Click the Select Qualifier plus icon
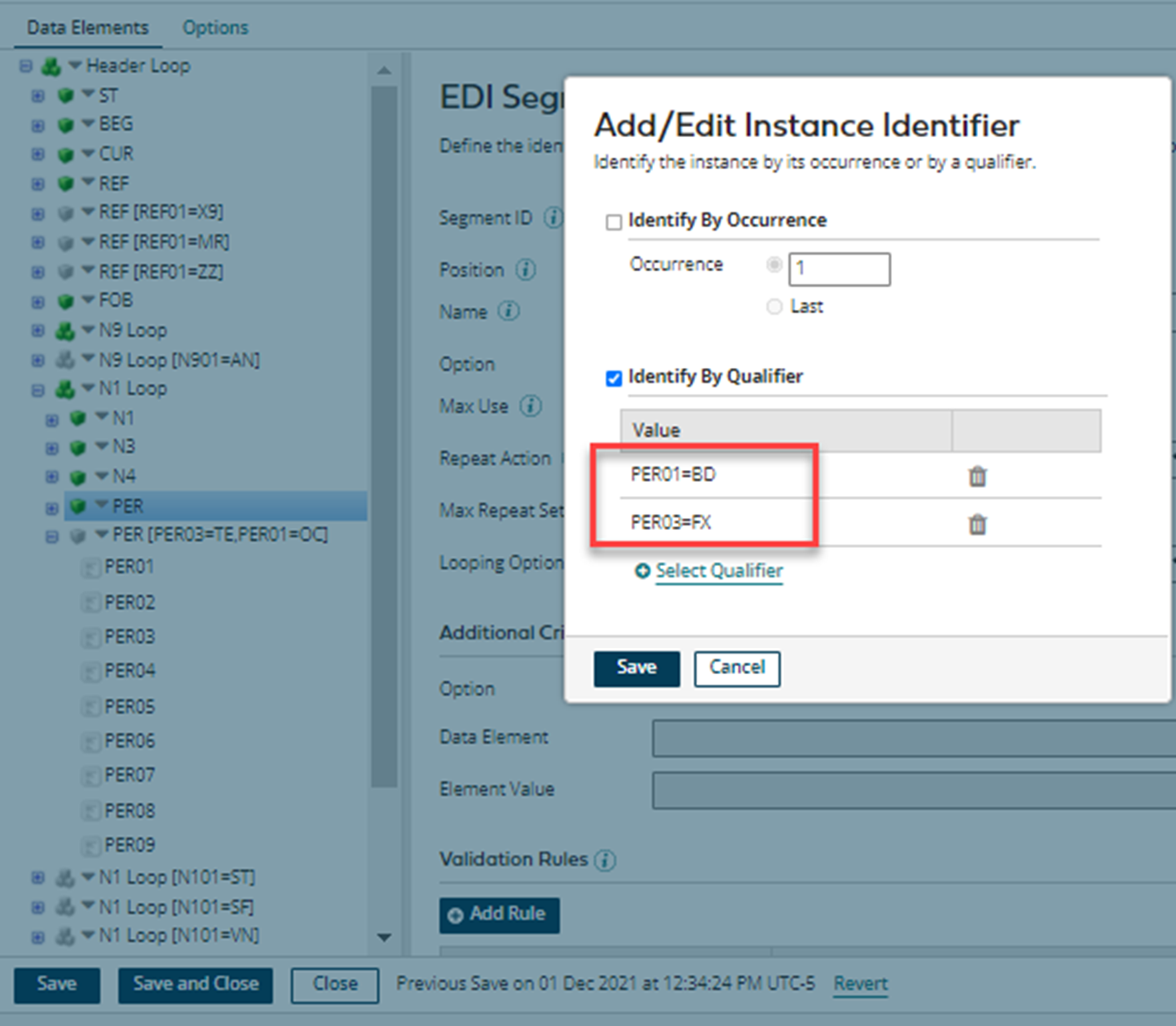The image size is (1176, 1026). click(x=642, y=570)
